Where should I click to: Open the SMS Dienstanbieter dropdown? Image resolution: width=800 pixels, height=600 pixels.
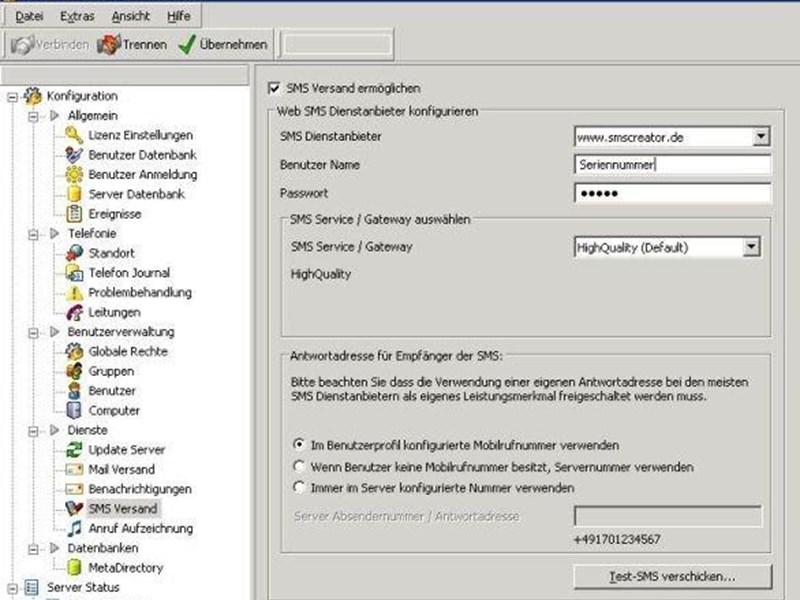tap(761, 137)
